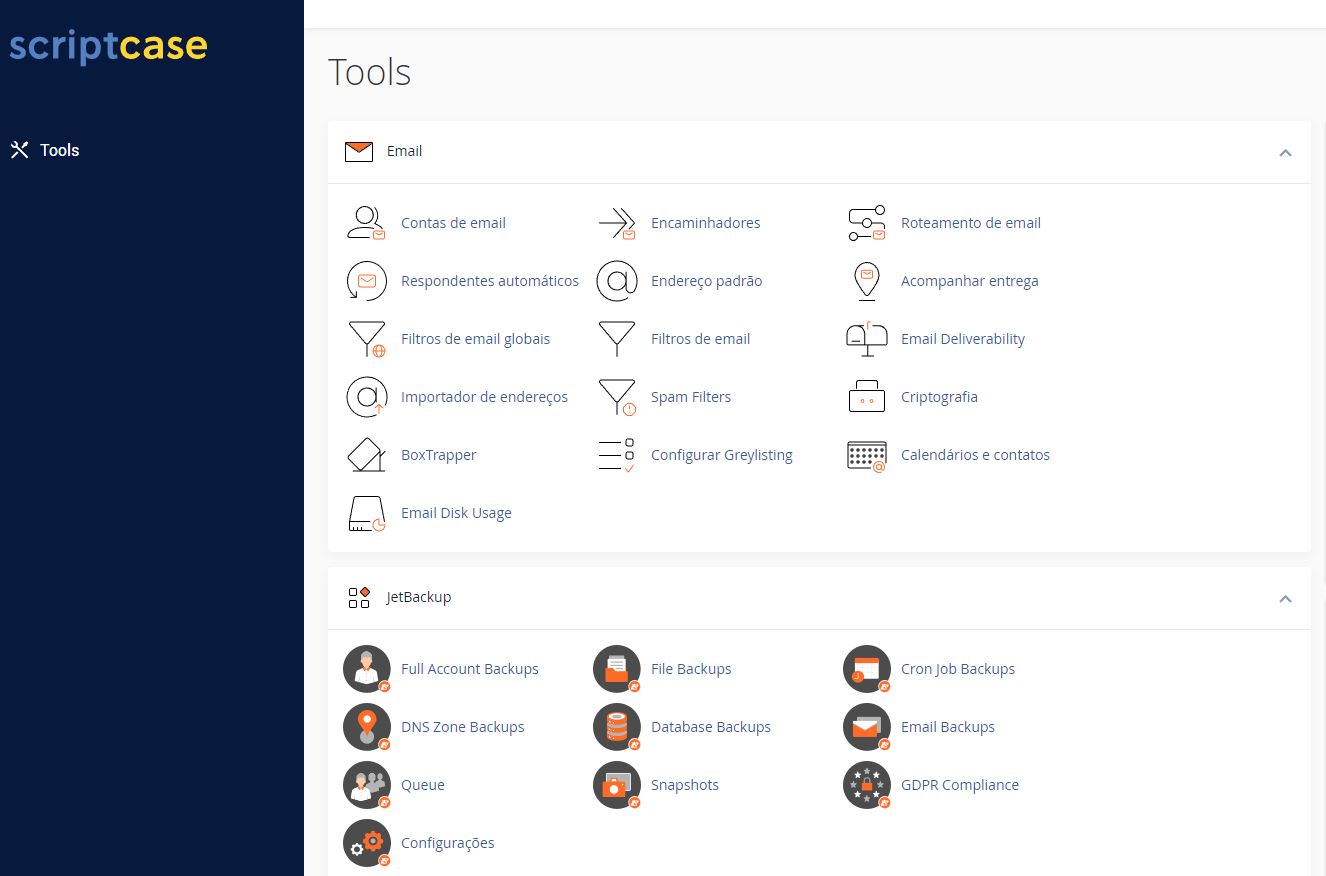The width and height of the screenshot is (1326, 876).
Task: Open the DNS Zone Backups icon
Action: (366, 727)
